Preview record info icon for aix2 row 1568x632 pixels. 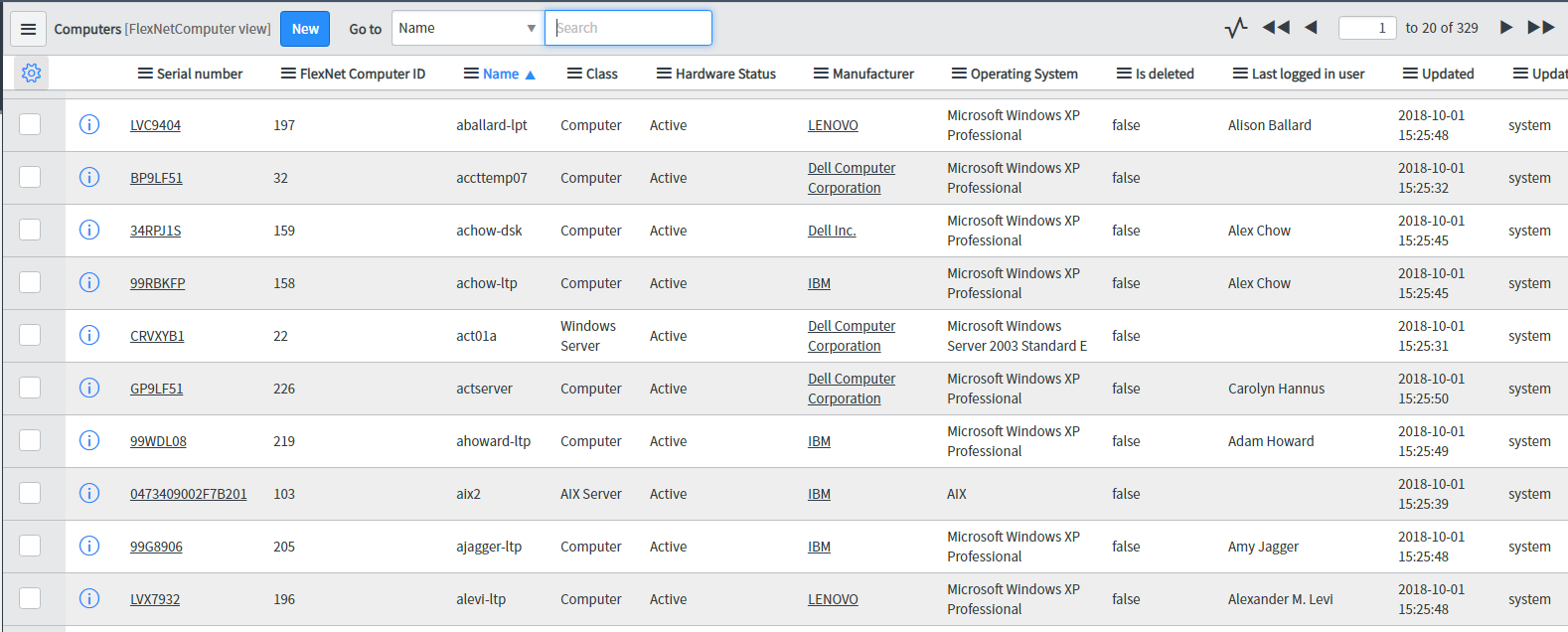(89, 494)
